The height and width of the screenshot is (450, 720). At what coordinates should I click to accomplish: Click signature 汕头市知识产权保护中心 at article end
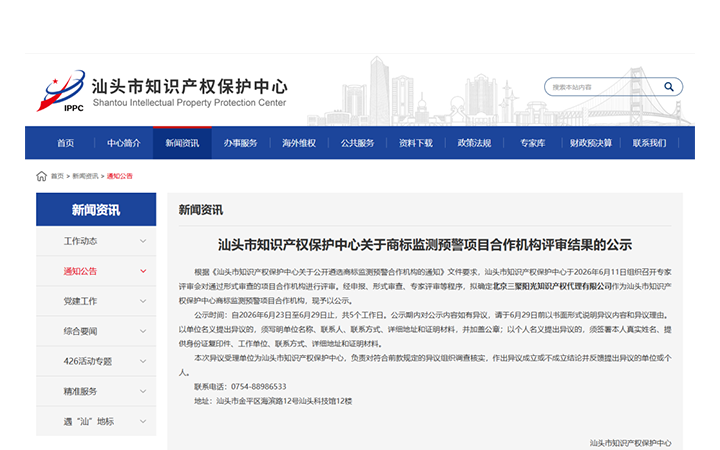pos(630,443)
